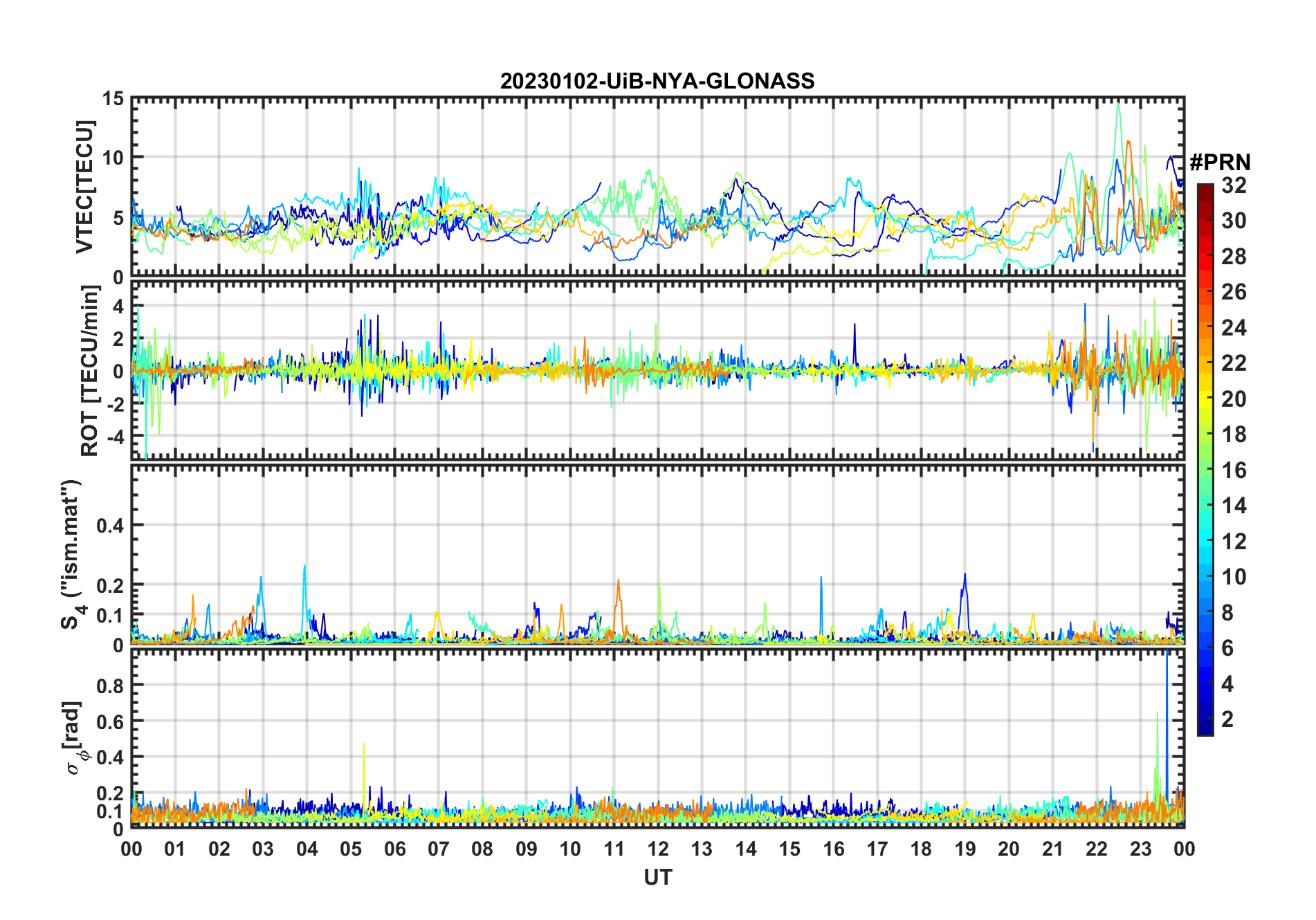Pick the orange band of the colorbar near 24

click(1205, 326)
